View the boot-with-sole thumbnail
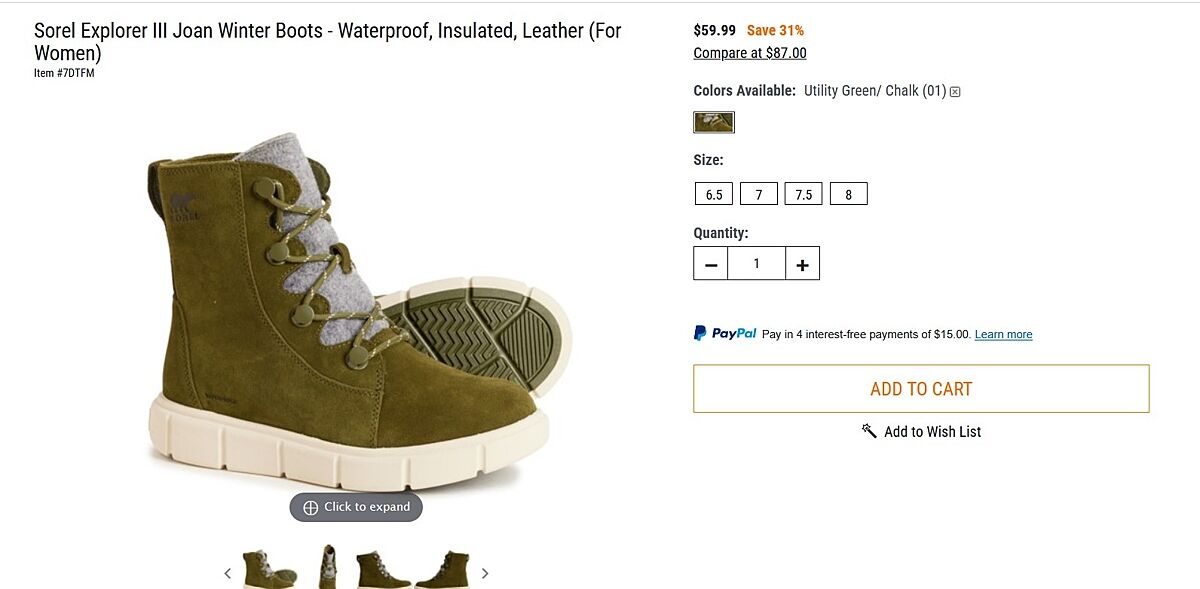 (x=270, y=569)
